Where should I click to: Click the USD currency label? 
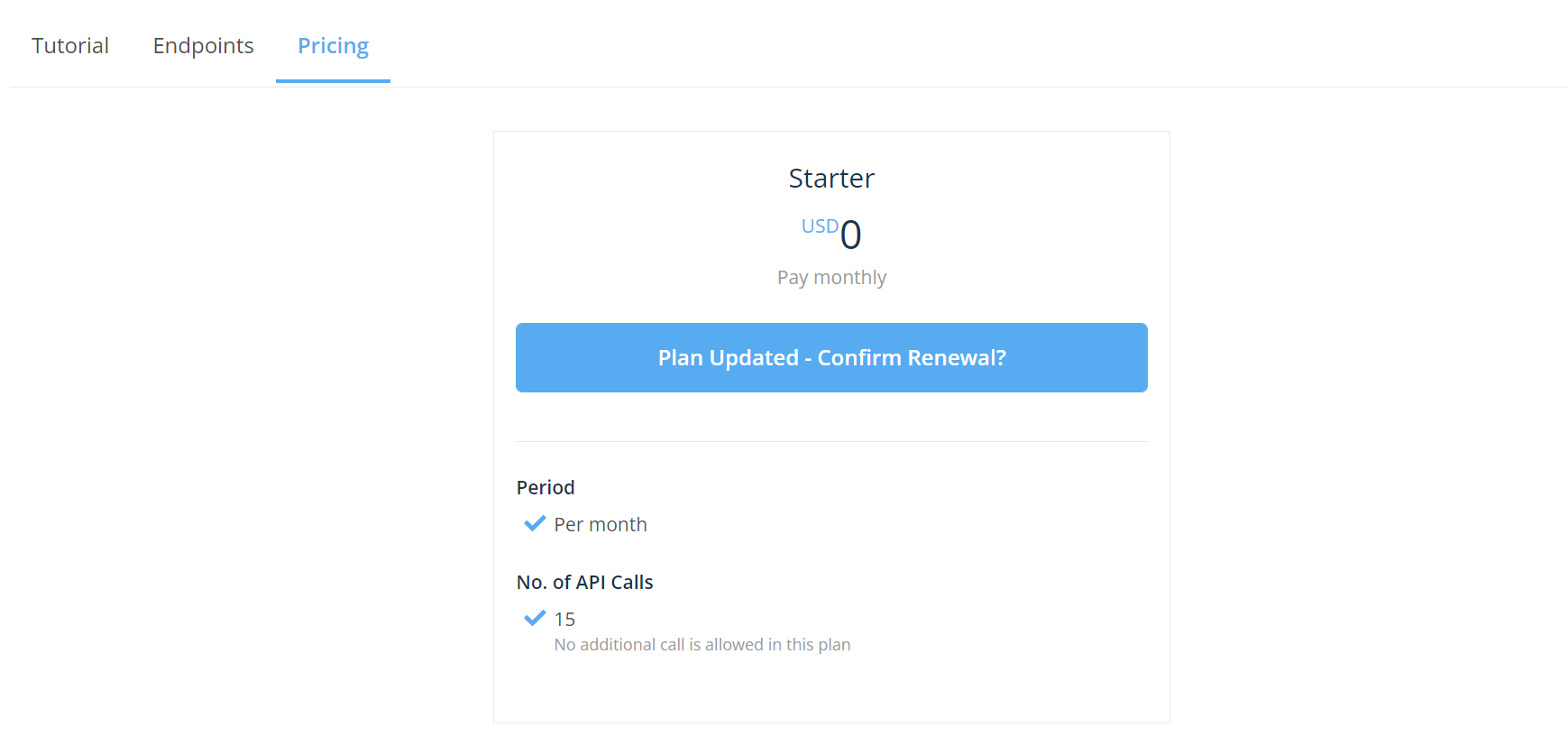tap(820, 226)
